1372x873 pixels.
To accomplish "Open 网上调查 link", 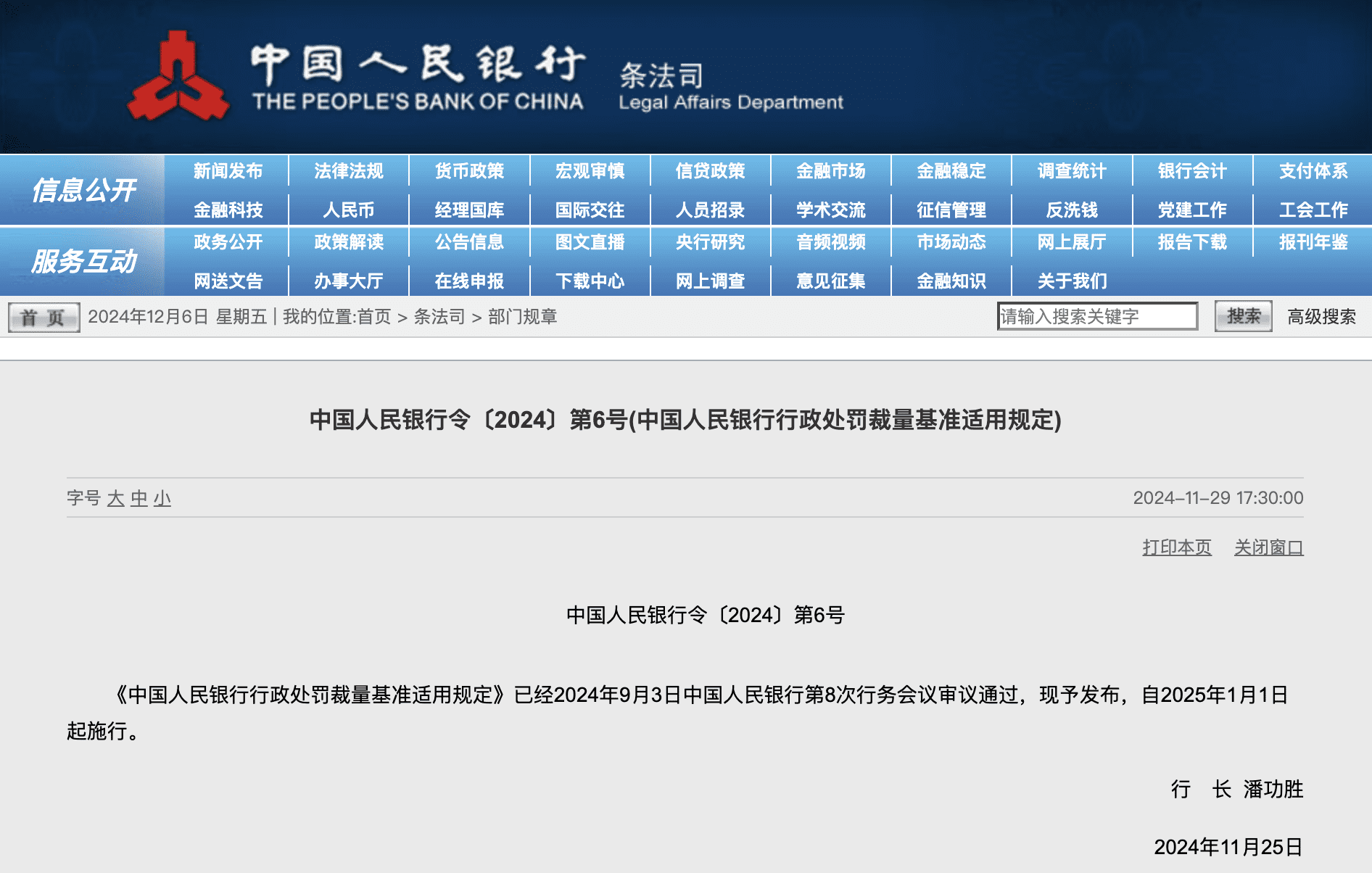I will pos(711,281).
